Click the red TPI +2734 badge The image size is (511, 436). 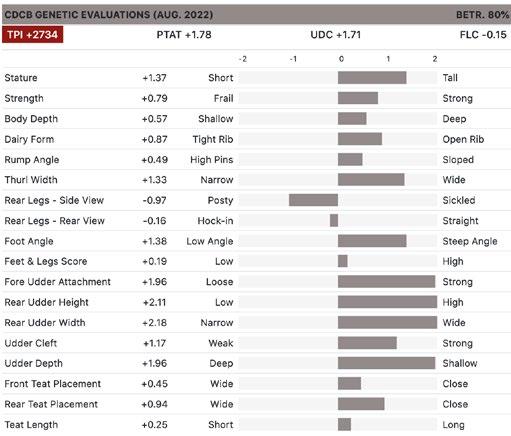(x=32, y=35)
